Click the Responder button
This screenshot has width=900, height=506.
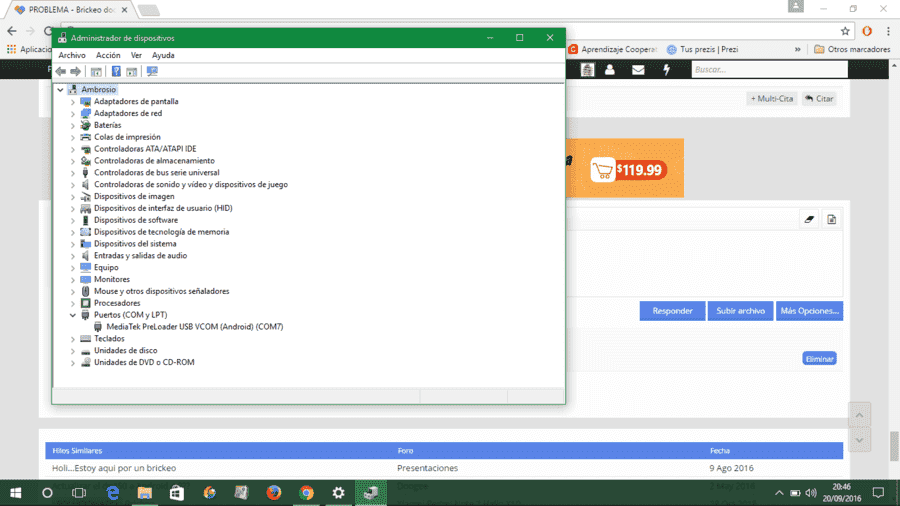pos(672,311)
